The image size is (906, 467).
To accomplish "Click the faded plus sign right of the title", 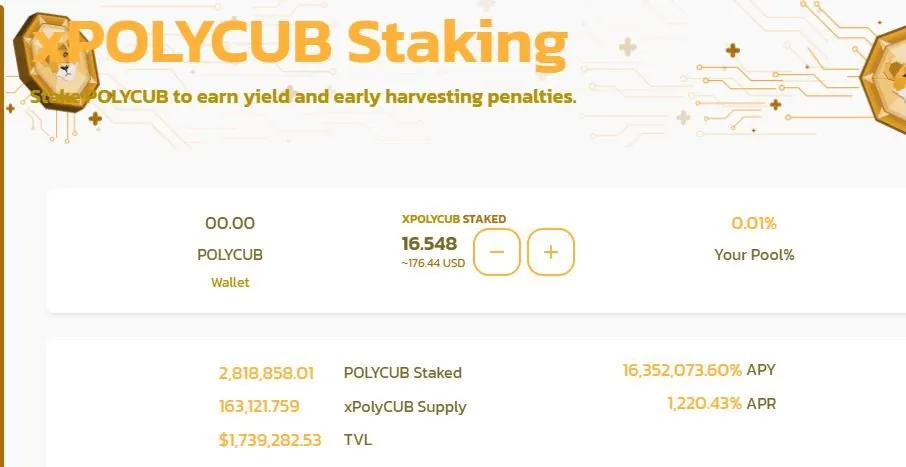I will (x=627, y=47).
